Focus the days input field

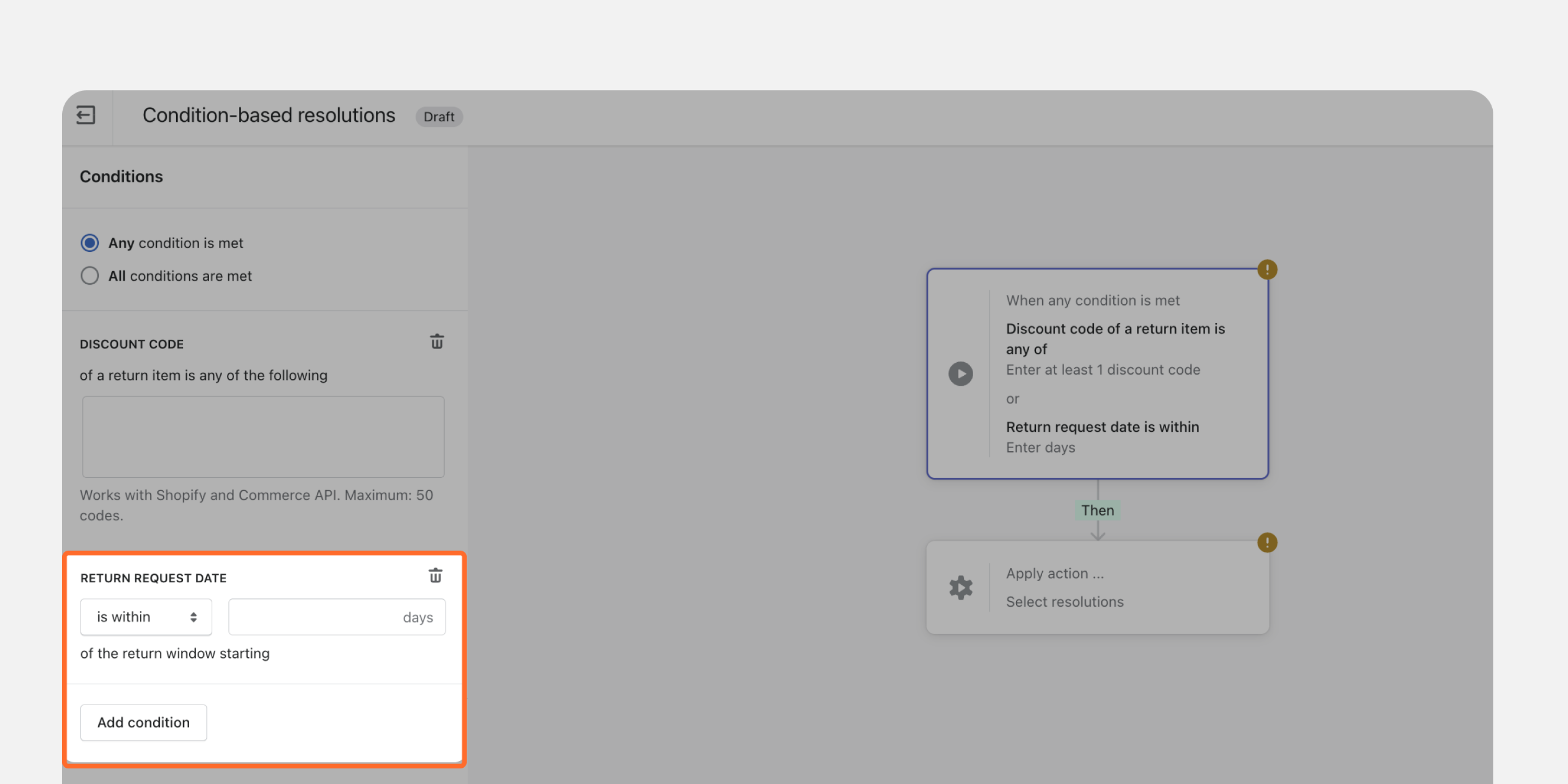tap(337, 617)
